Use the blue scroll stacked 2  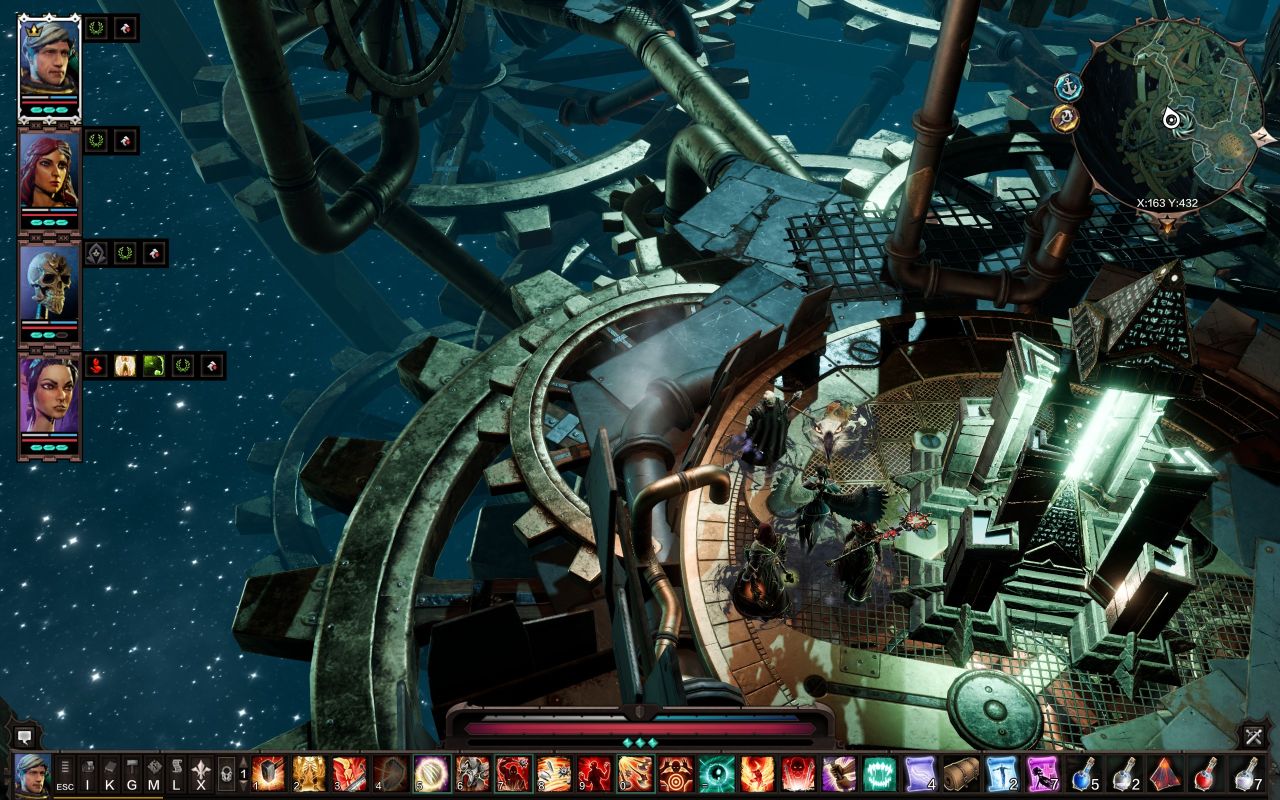pos(1003,774)
